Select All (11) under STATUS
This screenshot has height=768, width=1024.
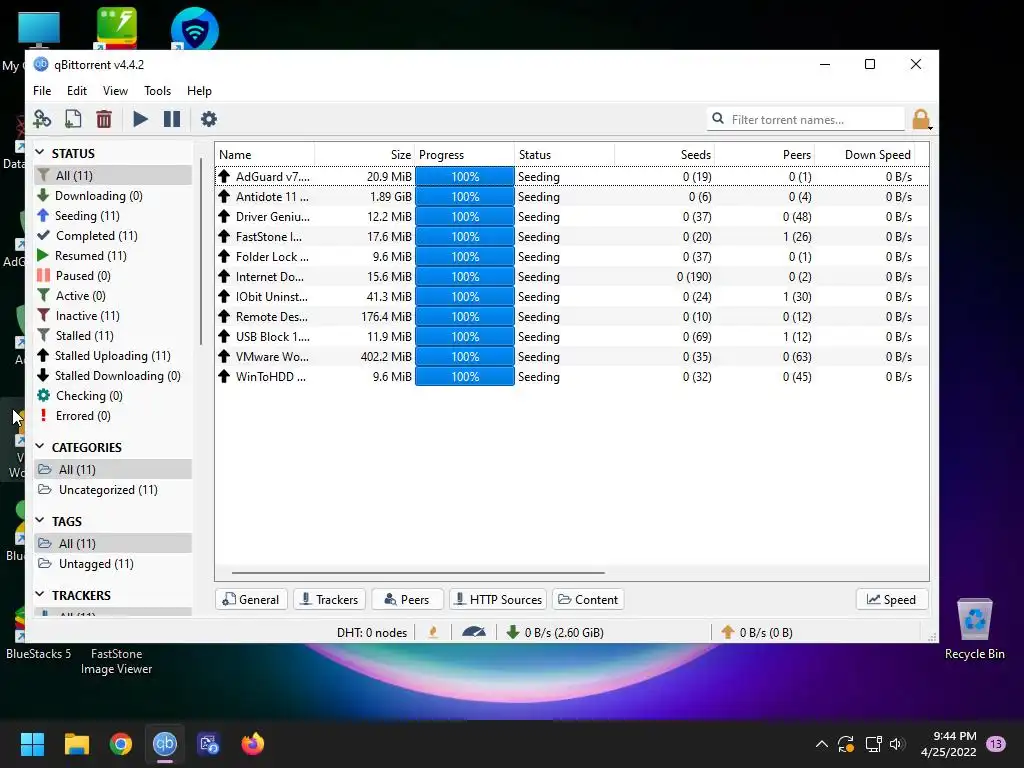pyautogui.click(x=113, y=176)
